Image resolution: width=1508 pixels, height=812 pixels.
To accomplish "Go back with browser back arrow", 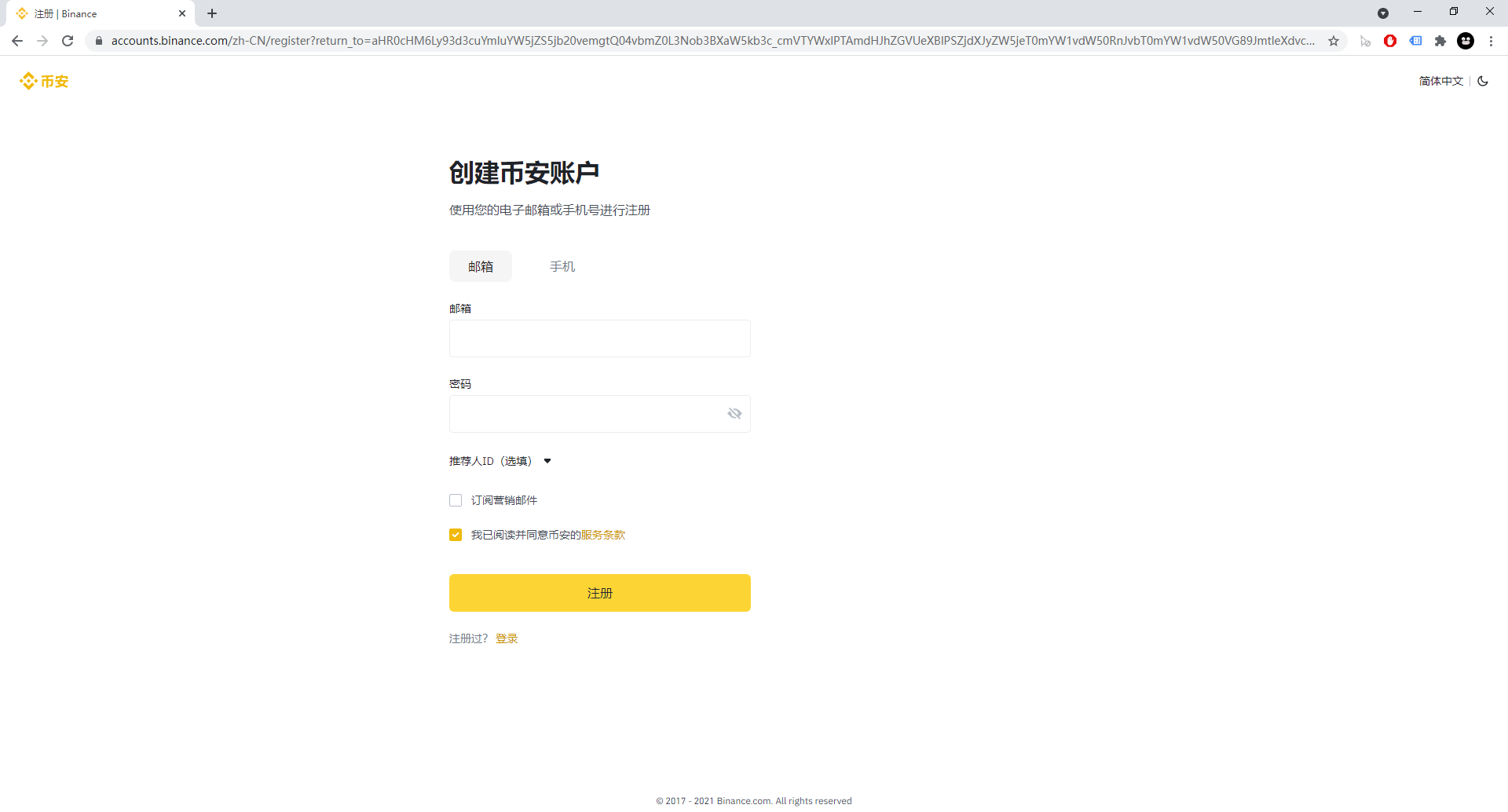I will pyautogui.click(x=17, y=41).
